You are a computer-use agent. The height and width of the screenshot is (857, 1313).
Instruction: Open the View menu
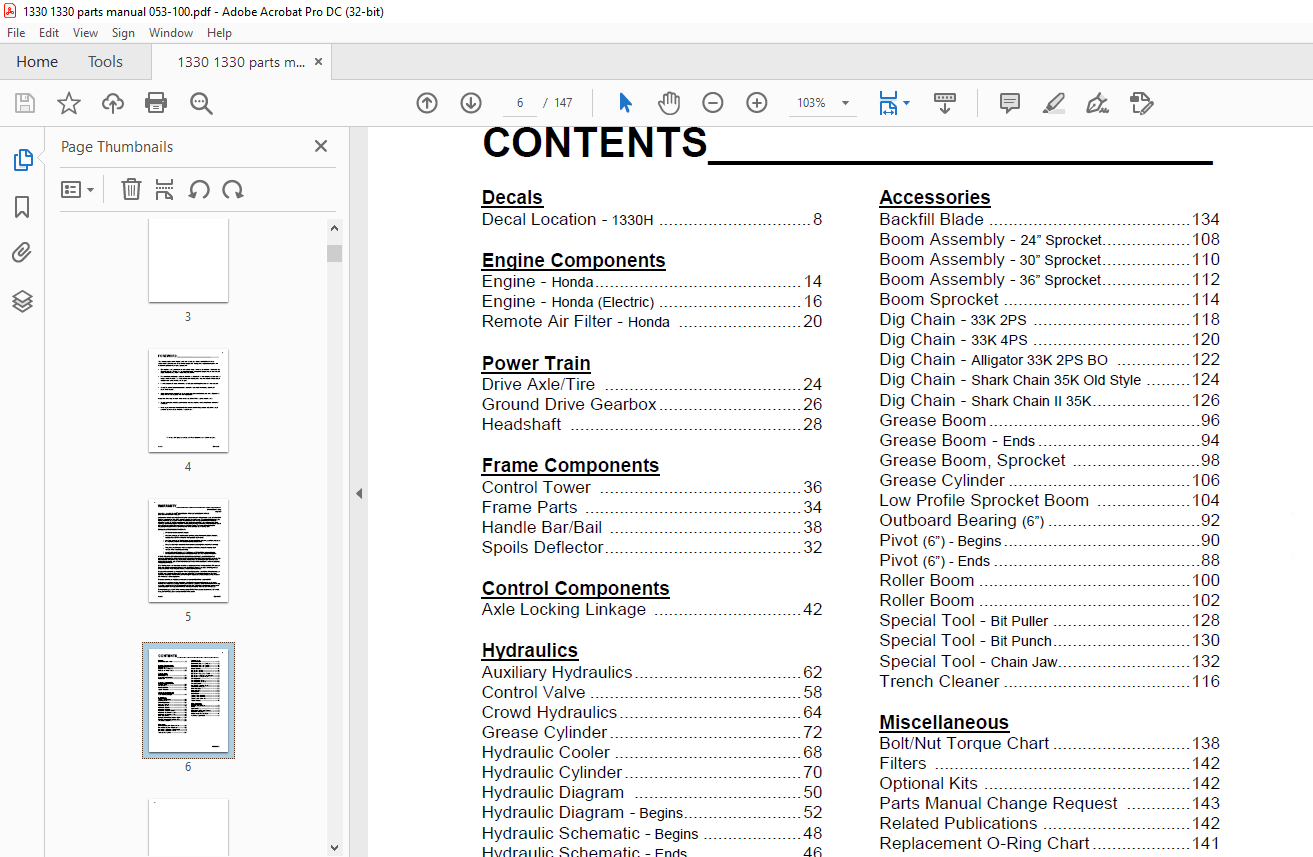point(86,33)
